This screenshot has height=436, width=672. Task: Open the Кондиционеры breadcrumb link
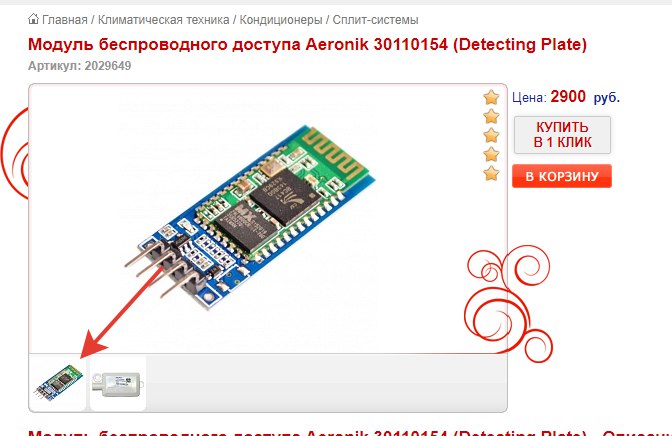click(281, 20)
